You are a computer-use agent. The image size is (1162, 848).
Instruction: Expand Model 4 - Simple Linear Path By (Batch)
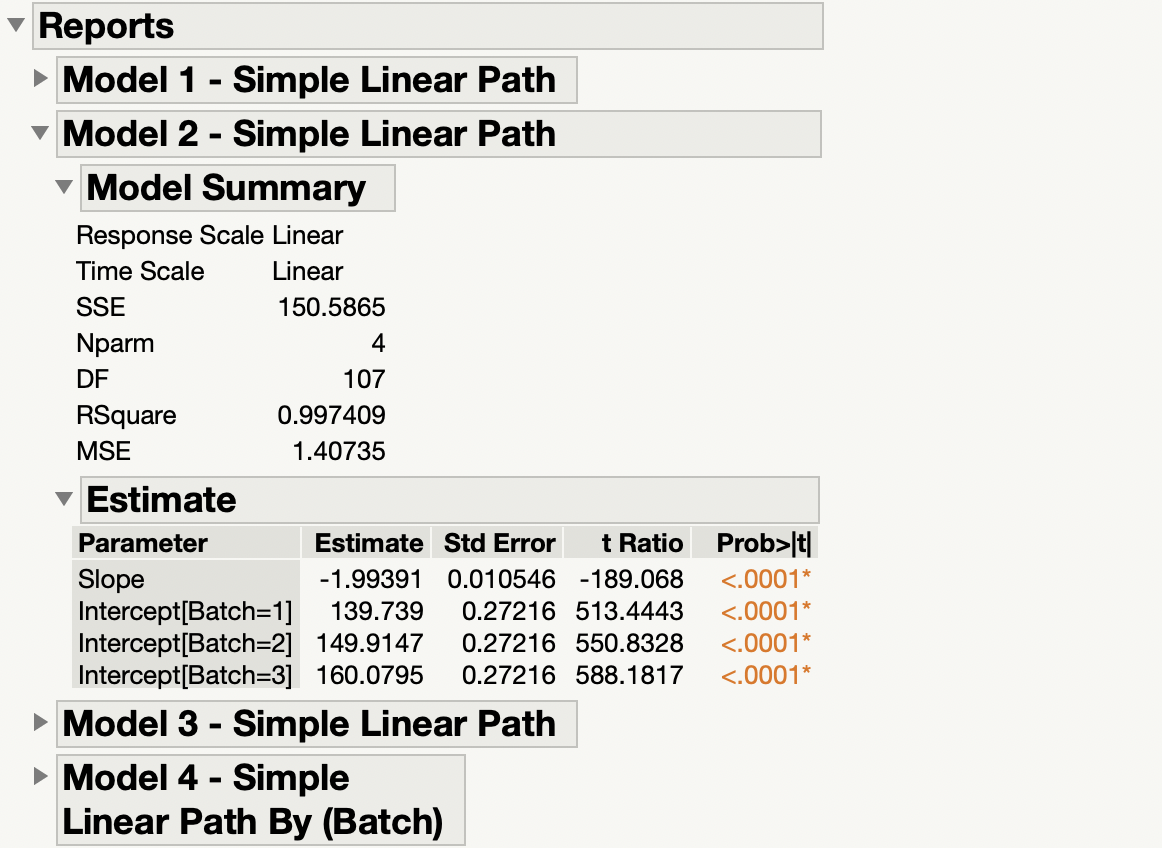[x=40, y=778]
